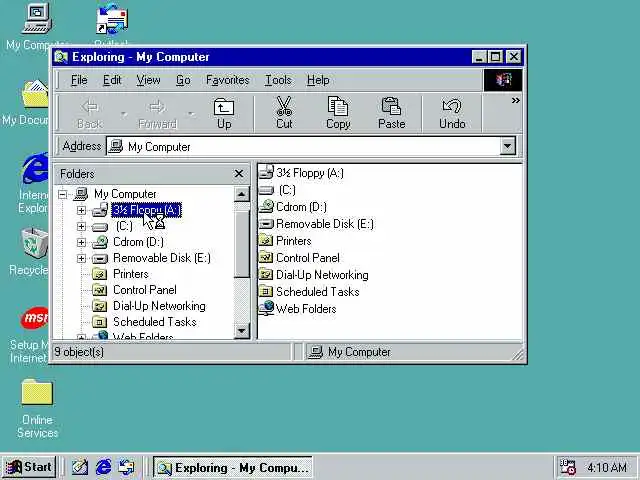Click the 9 object(s) status bar text
The width and height of the screenshot is (640, 480).
click(x=79, y=352)
